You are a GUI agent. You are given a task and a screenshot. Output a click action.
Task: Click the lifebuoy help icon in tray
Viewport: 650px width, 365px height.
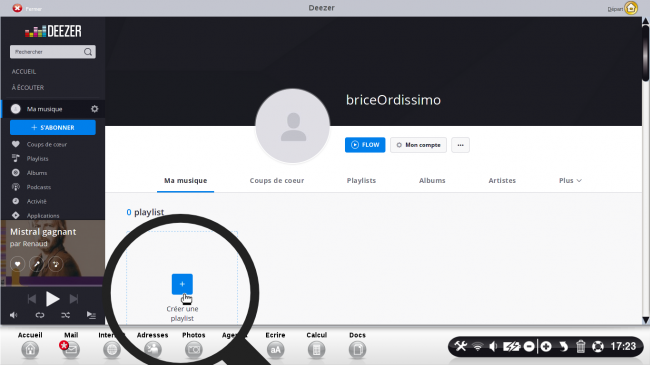pyautogui.click(x=598, y=346)
